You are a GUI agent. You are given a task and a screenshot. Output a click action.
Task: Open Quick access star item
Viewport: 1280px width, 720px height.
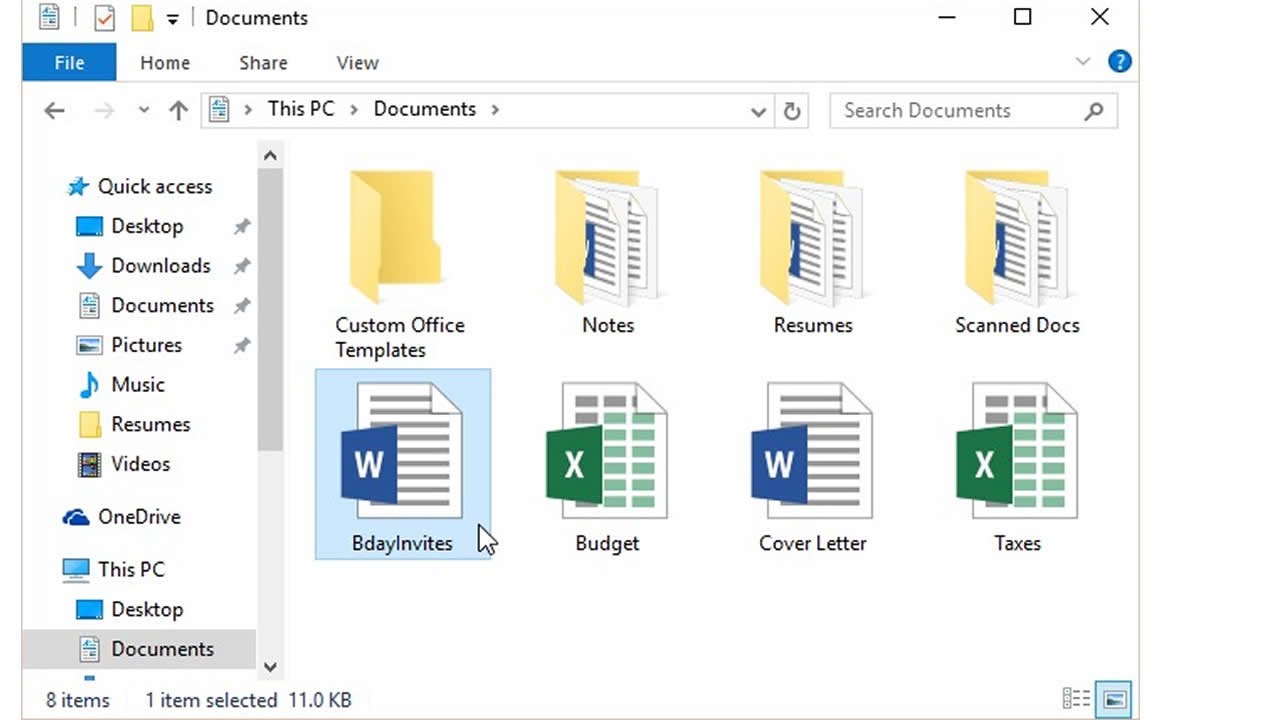click(139, 186)
